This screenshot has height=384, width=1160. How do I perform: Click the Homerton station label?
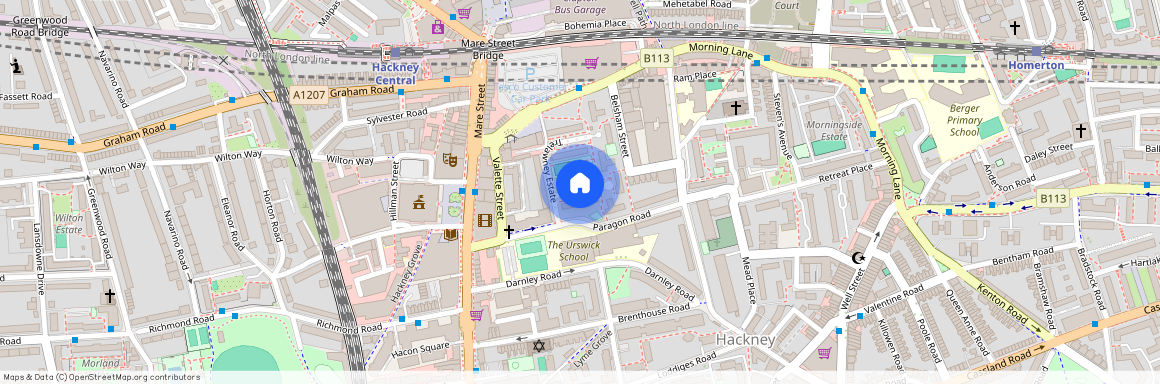click(x=1036, y=65)
